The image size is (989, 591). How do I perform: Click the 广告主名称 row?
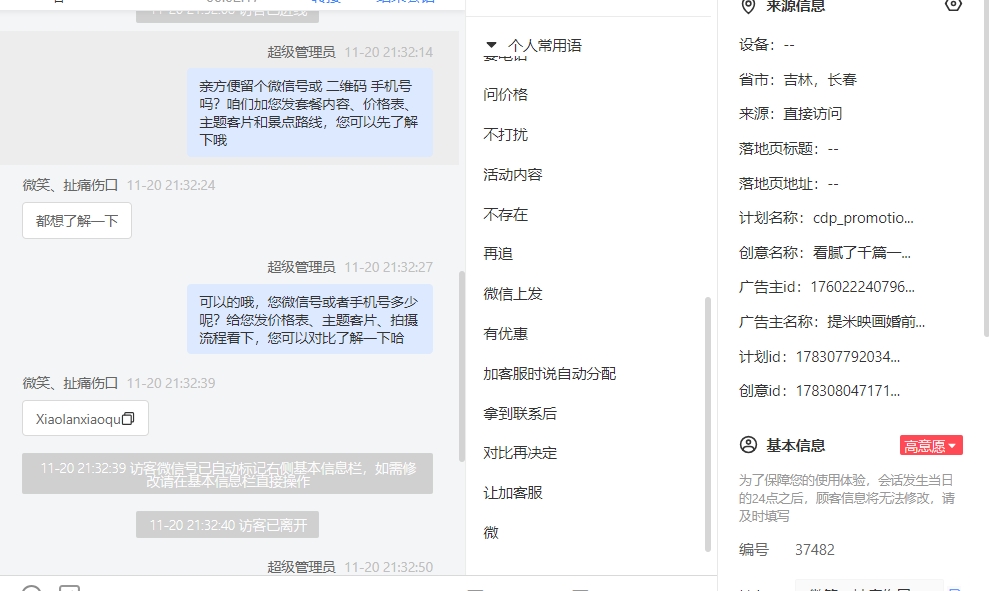point(832,322)
